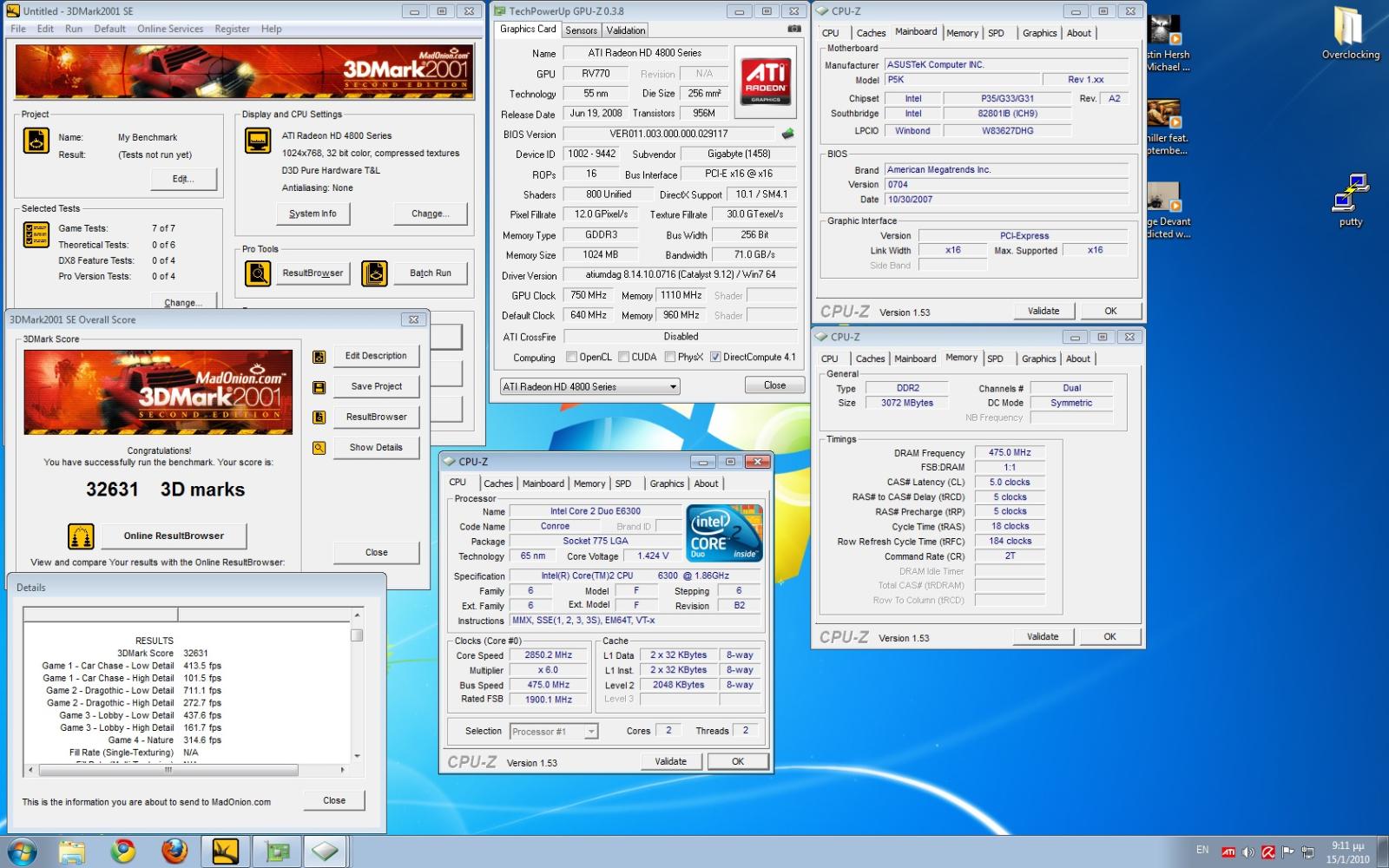Click the Project benchmark icon

click(36, 140)
